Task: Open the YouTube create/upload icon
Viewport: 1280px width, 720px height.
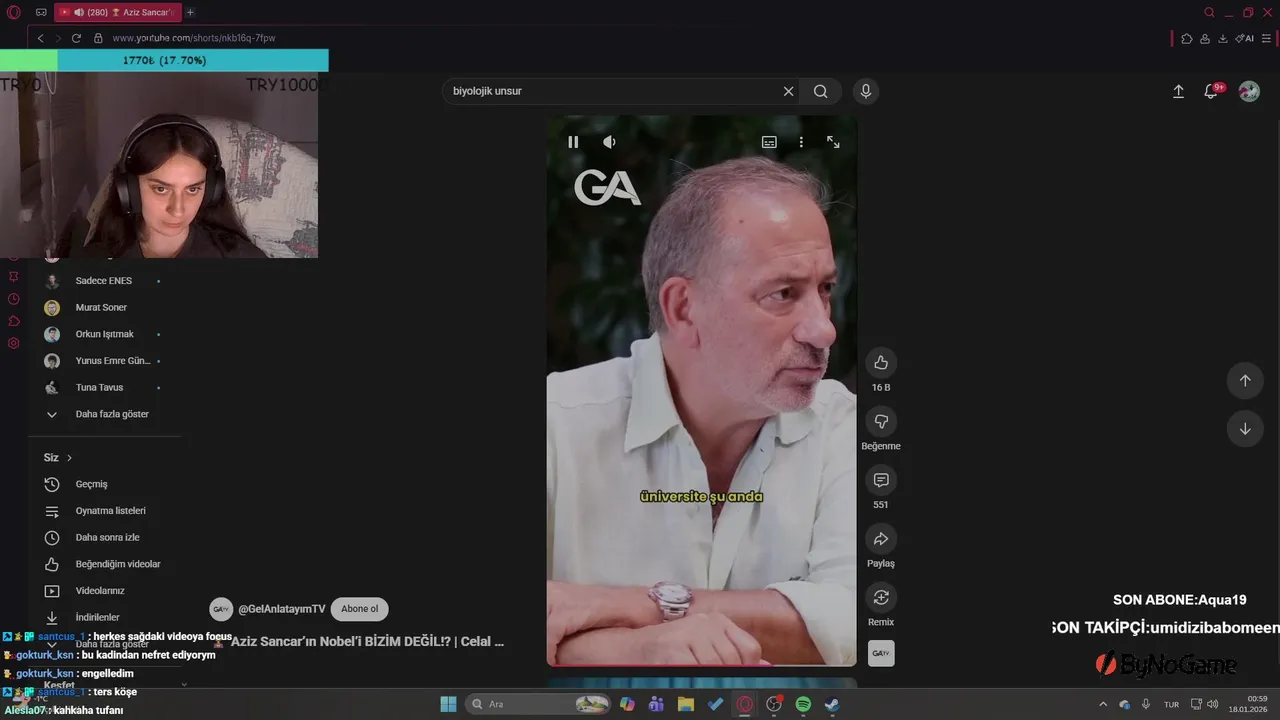Action: coord(1178,91)
